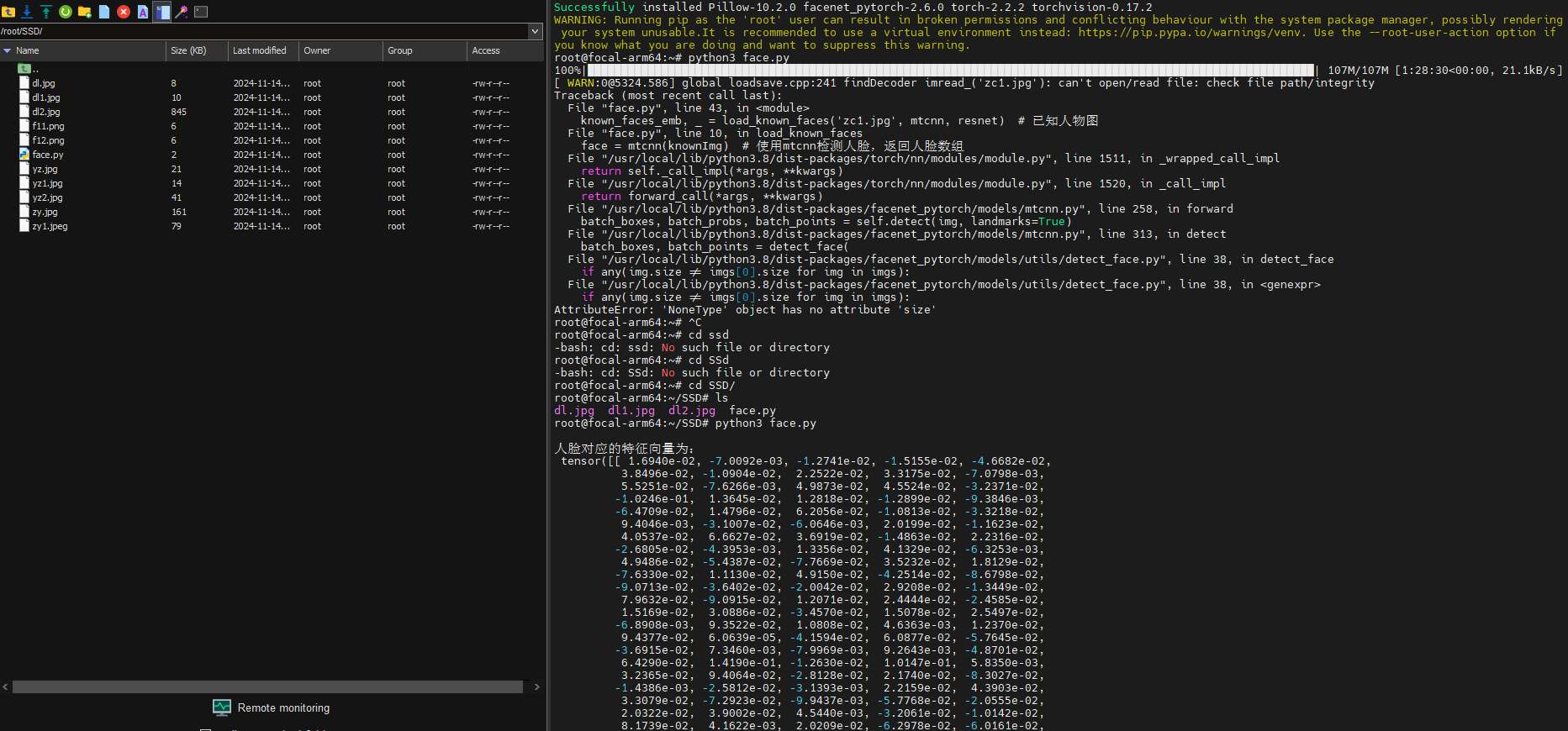
Task: Select face.py in the file list
Action: [48, 155]
